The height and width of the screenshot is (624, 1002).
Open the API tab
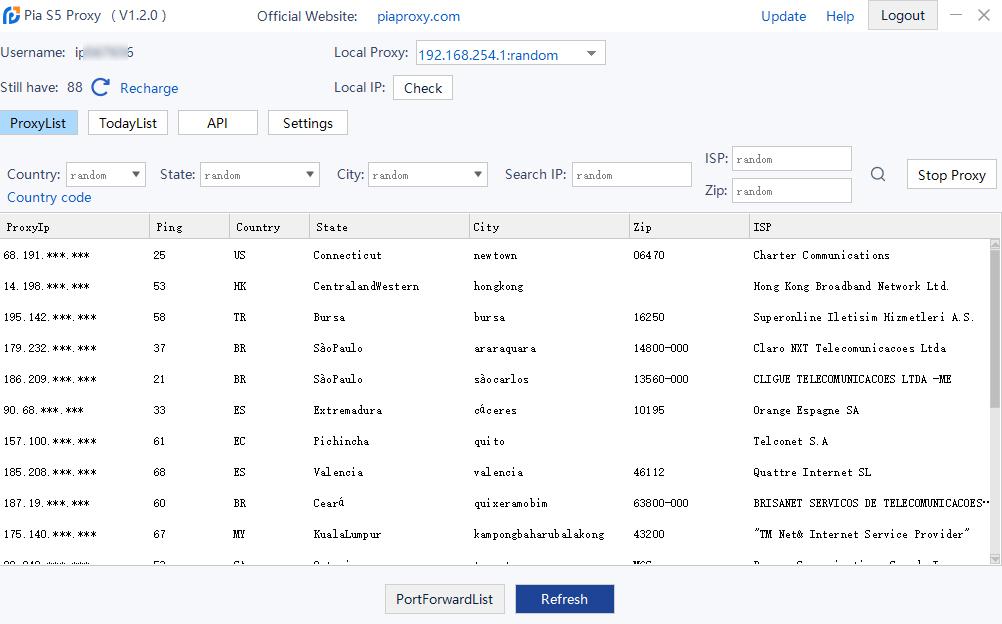217,123
